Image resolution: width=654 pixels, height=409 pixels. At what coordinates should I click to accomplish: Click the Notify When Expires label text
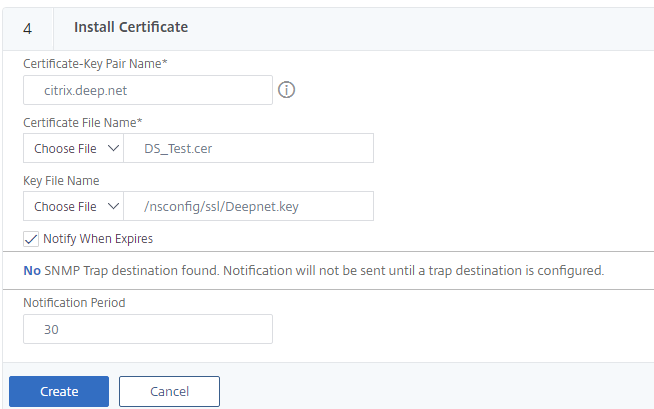click(x=98, y=239)
